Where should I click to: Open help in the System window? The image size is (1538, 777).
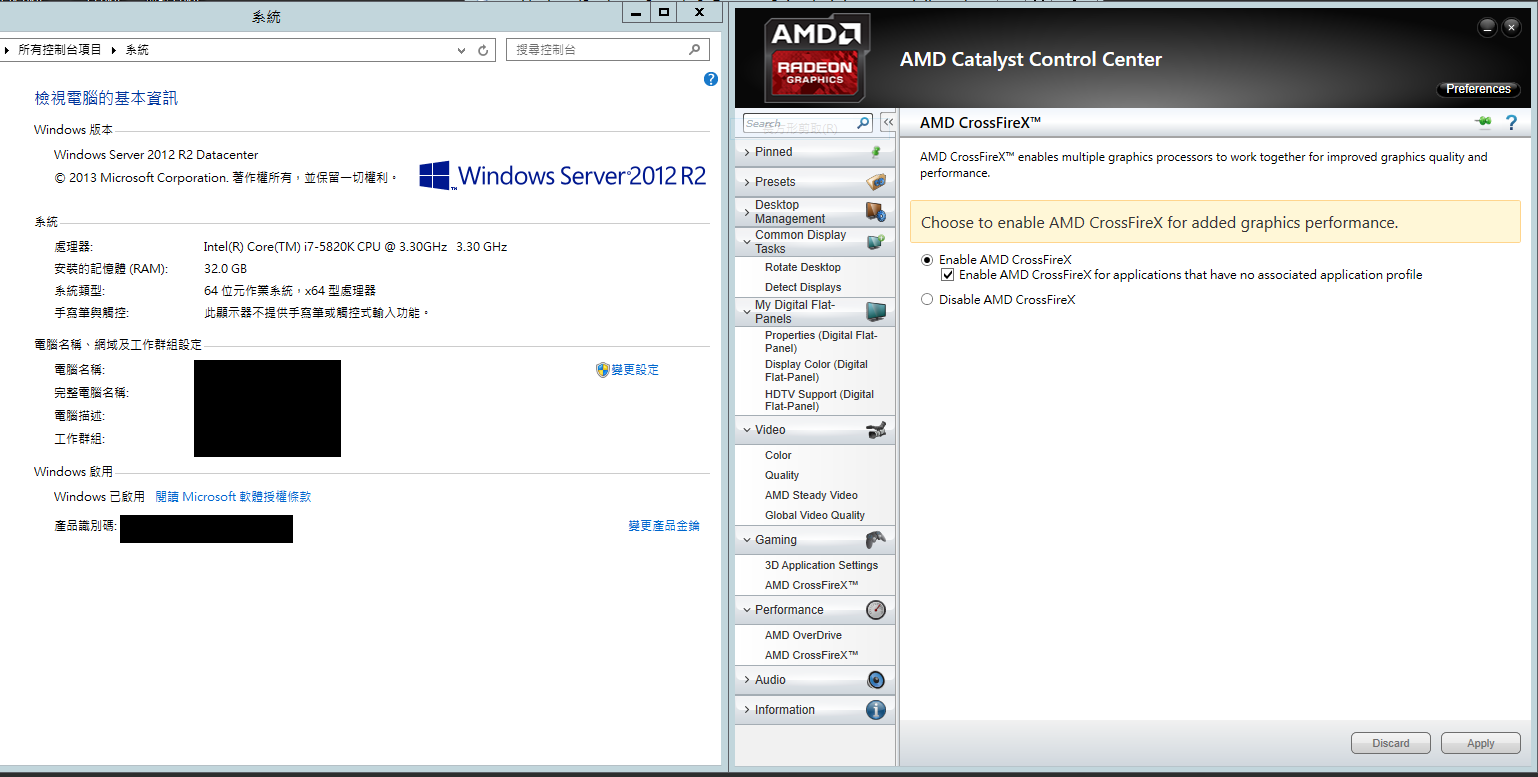[x=710, y=79]
